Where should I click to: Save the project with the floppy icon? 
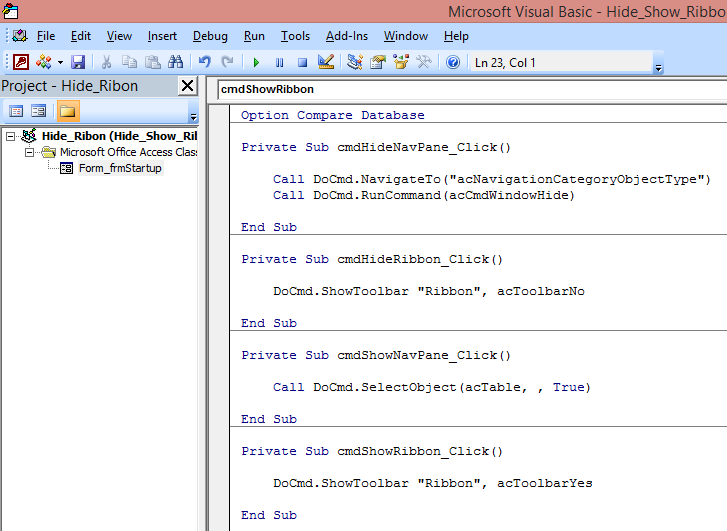[78, 62]
